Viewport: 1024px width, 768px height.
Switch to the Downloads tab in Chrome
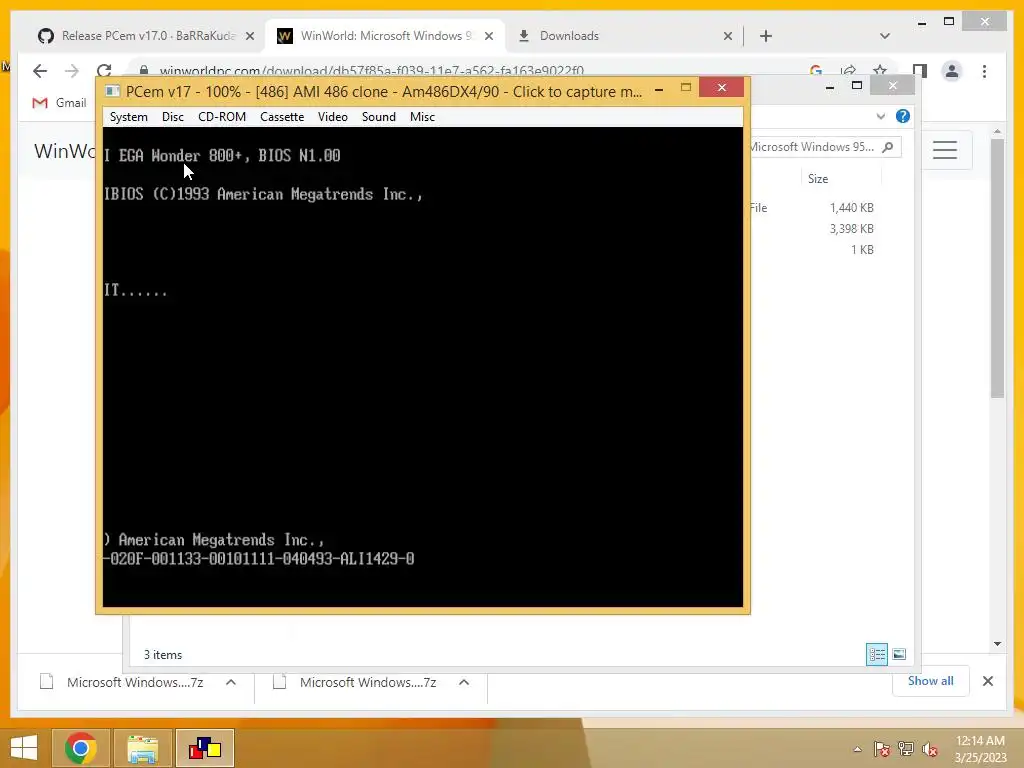pos(624,36)
